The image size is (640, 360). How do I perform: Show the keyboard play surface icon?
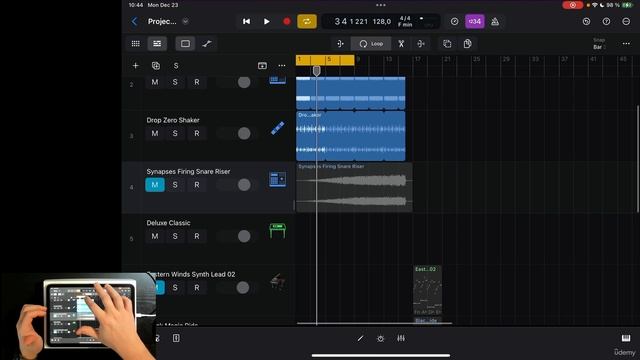point(626,338)
